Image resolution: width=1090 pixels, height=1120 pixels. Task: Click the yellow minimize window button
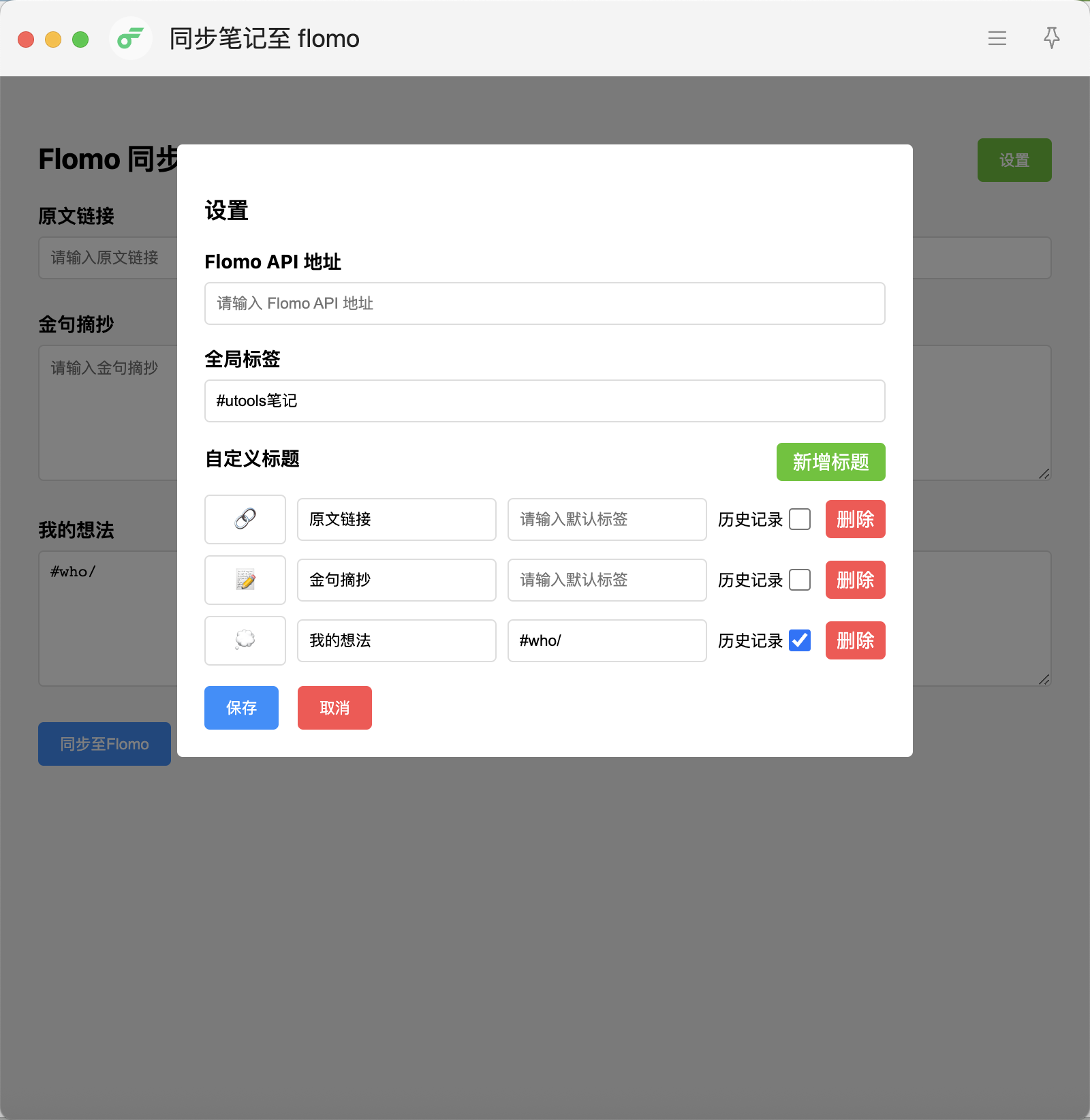click(x=53, y=40)
